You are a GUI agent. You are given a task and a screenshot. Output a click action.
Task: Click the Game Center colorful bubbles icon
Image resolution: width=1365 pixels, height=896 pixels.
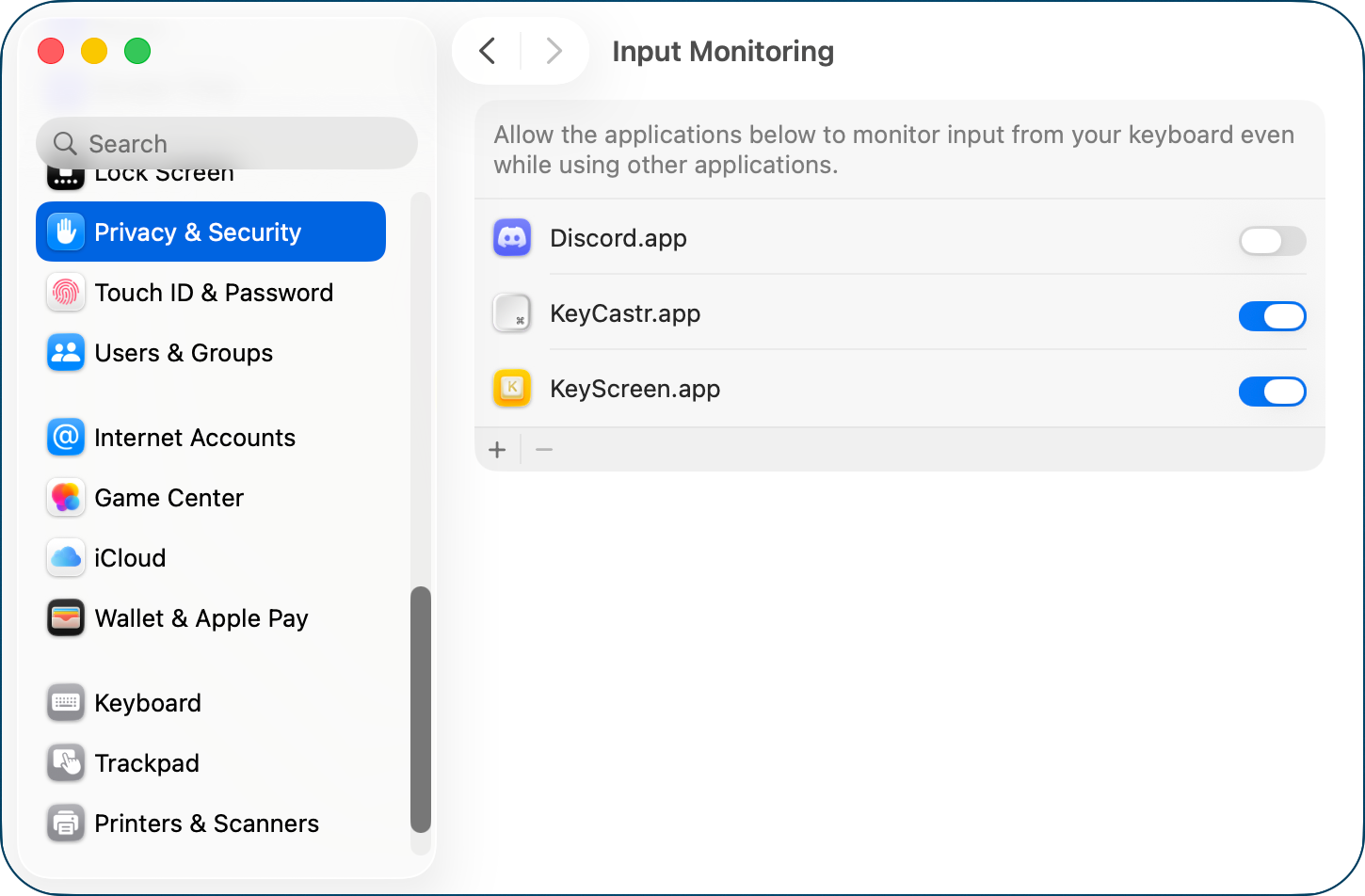[66, 497]
